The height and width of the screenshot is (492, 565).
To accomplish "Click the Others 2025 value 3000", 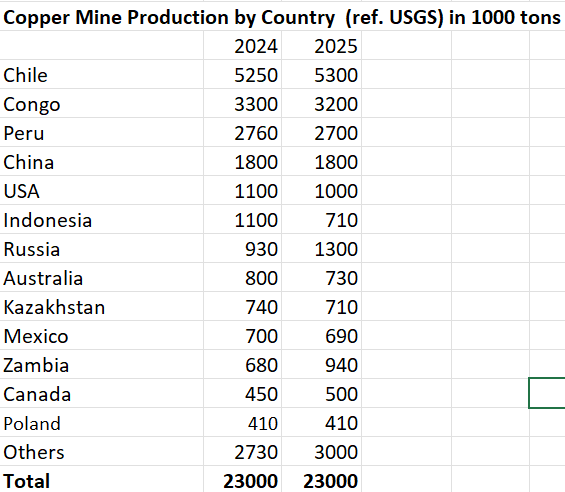I will pos(321,452).
